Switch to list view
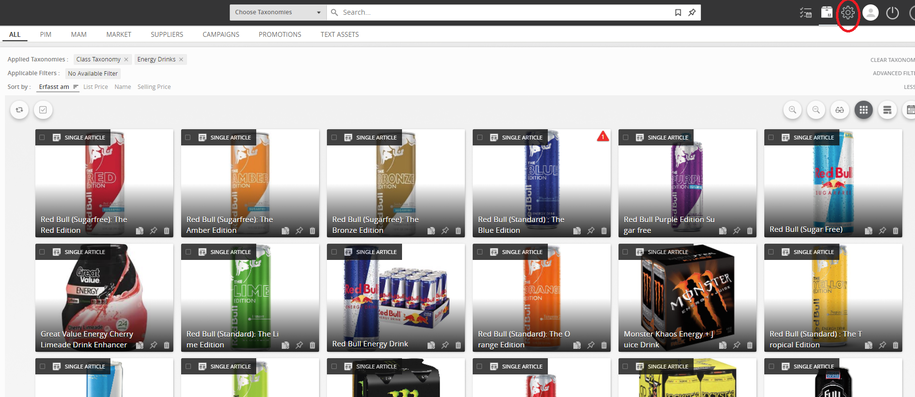915x397 pixels. pyautogui.click(x=887, y=110)
